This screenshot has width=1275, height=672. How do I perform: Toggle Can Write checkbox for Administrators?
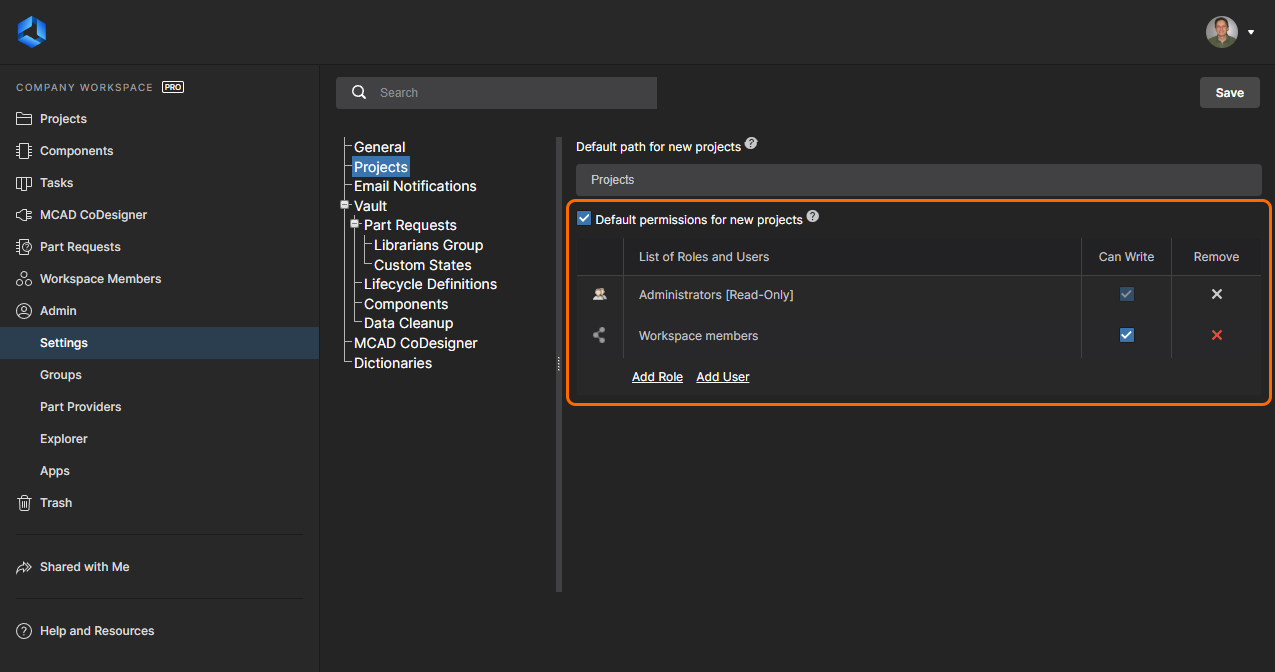[x=1126, y=295]
